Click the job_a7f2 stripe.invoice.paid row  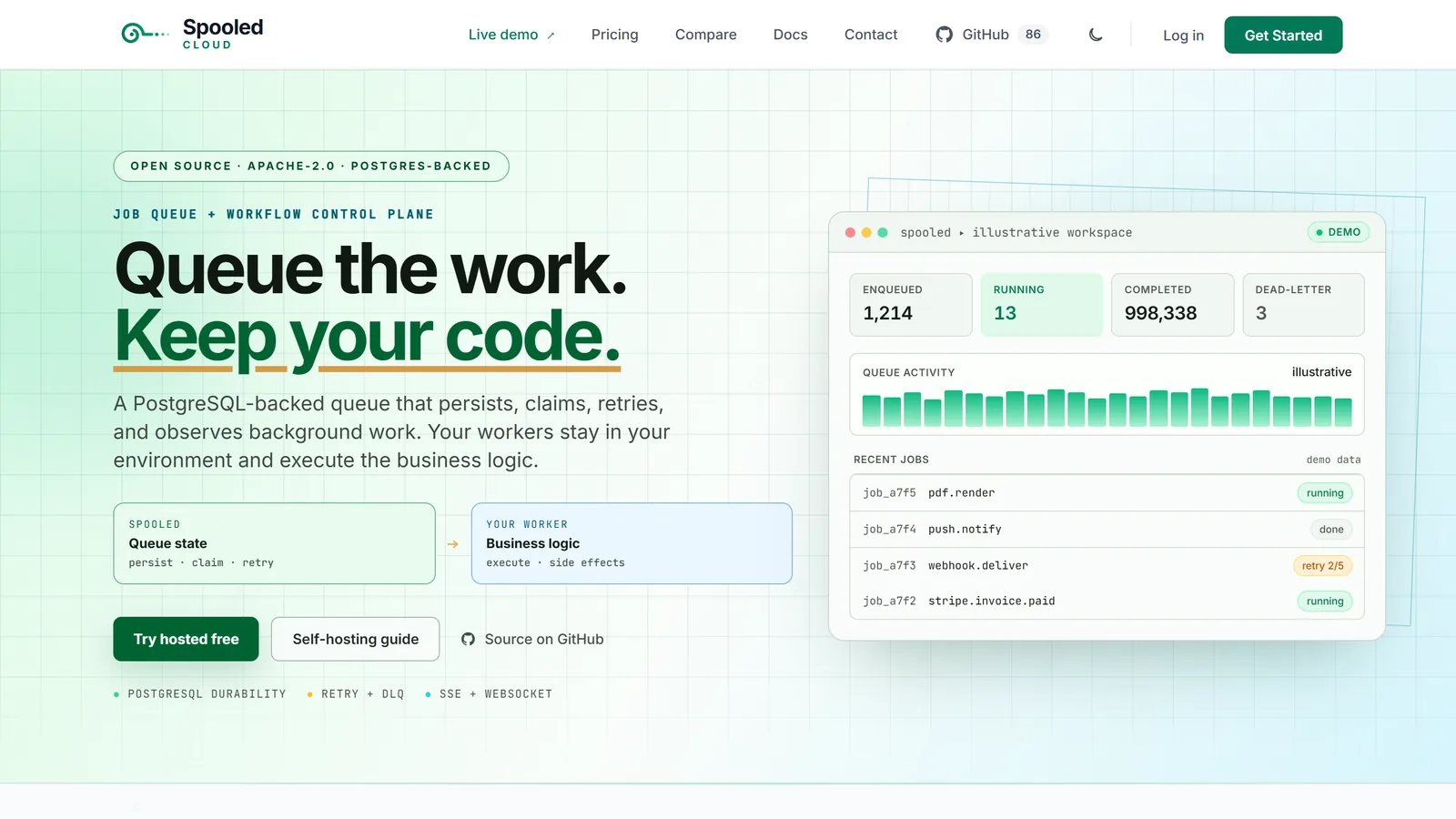[x=1107, y=601]
